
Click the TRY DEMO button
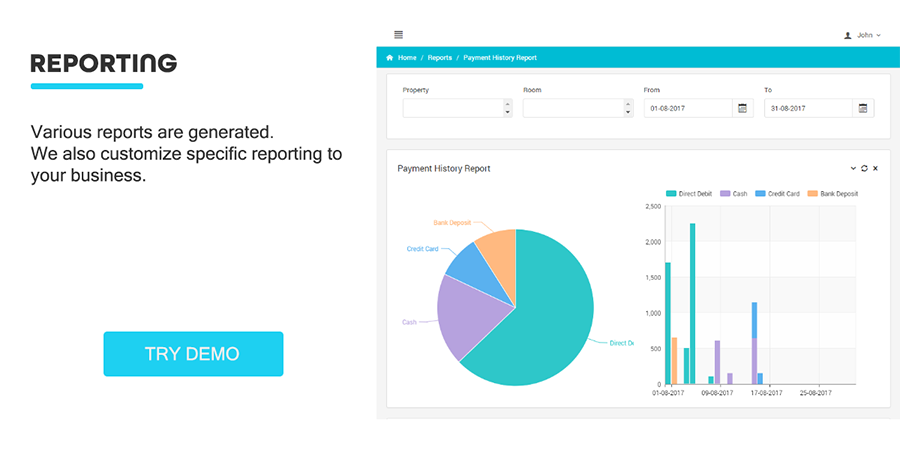click(x=193, y=354)
